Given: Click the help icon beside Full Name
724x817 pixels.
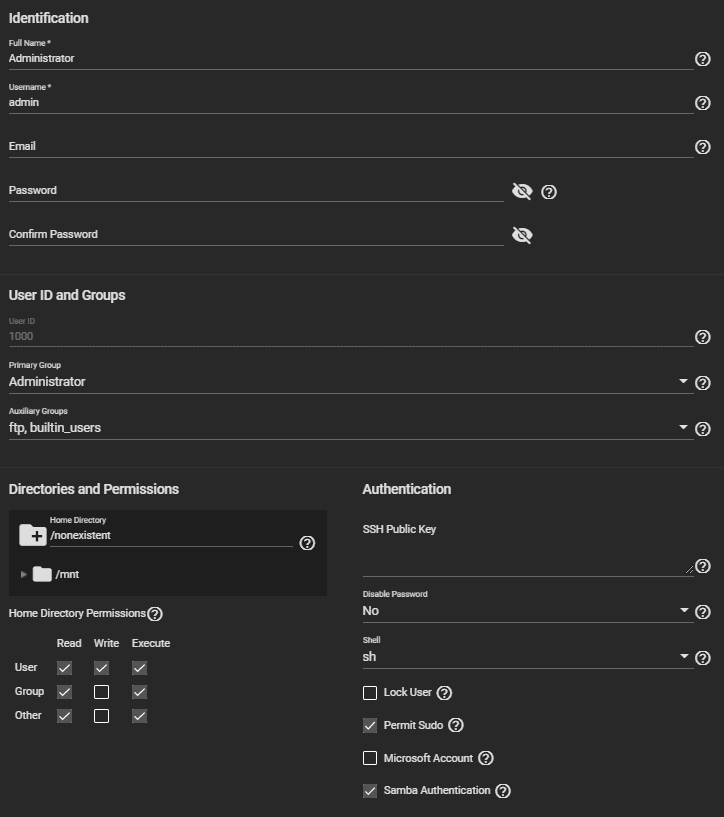Looking at the screenshot, I should pyautogui.click(x=702, y=59).
